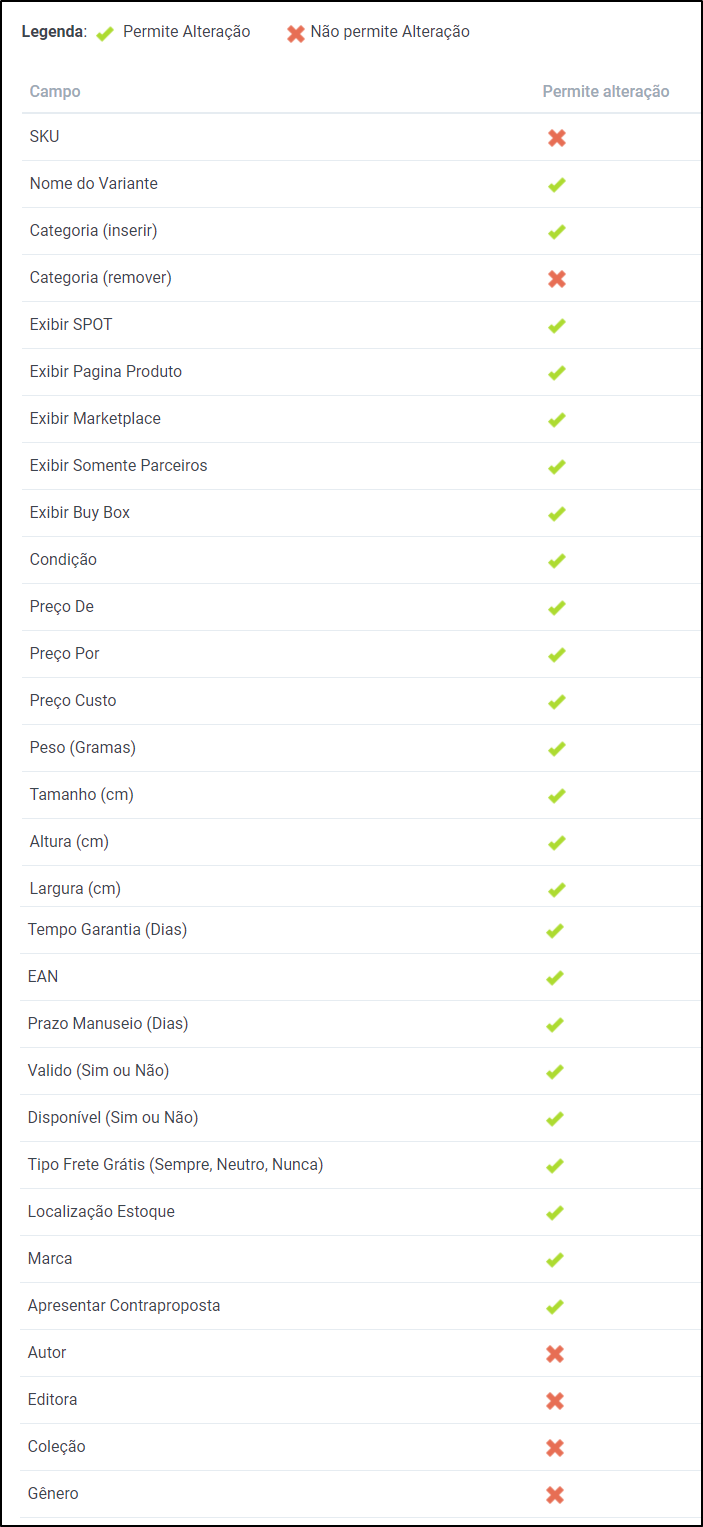Screen dimensions: 703x1527
Task: Click the red legend X for Não permite Alteração
Action: (296, 33)
